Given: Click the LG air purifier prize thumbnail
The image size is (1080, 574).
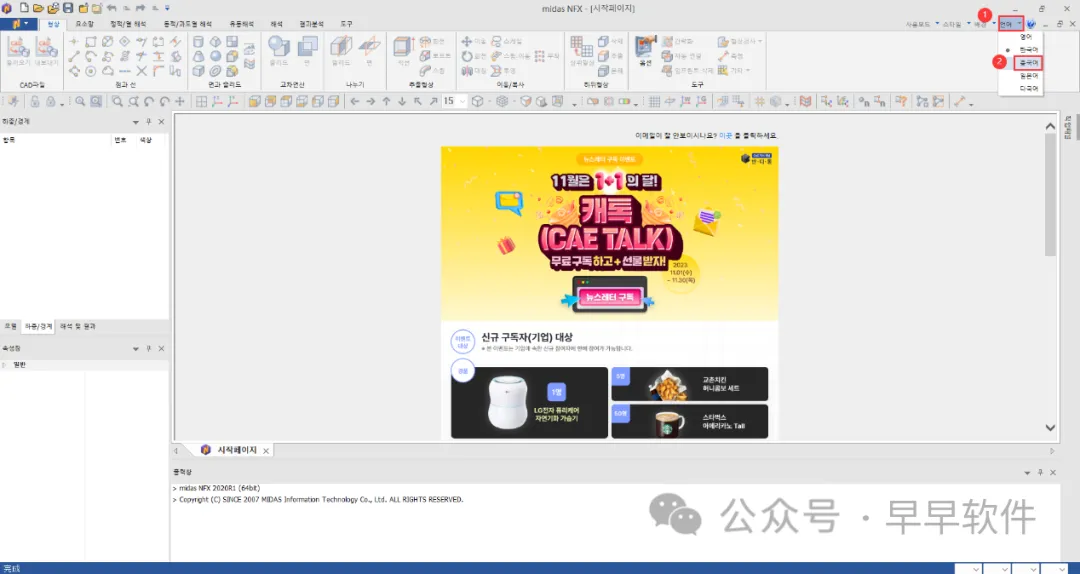Looking at the screenshot, I should (529, 402).
